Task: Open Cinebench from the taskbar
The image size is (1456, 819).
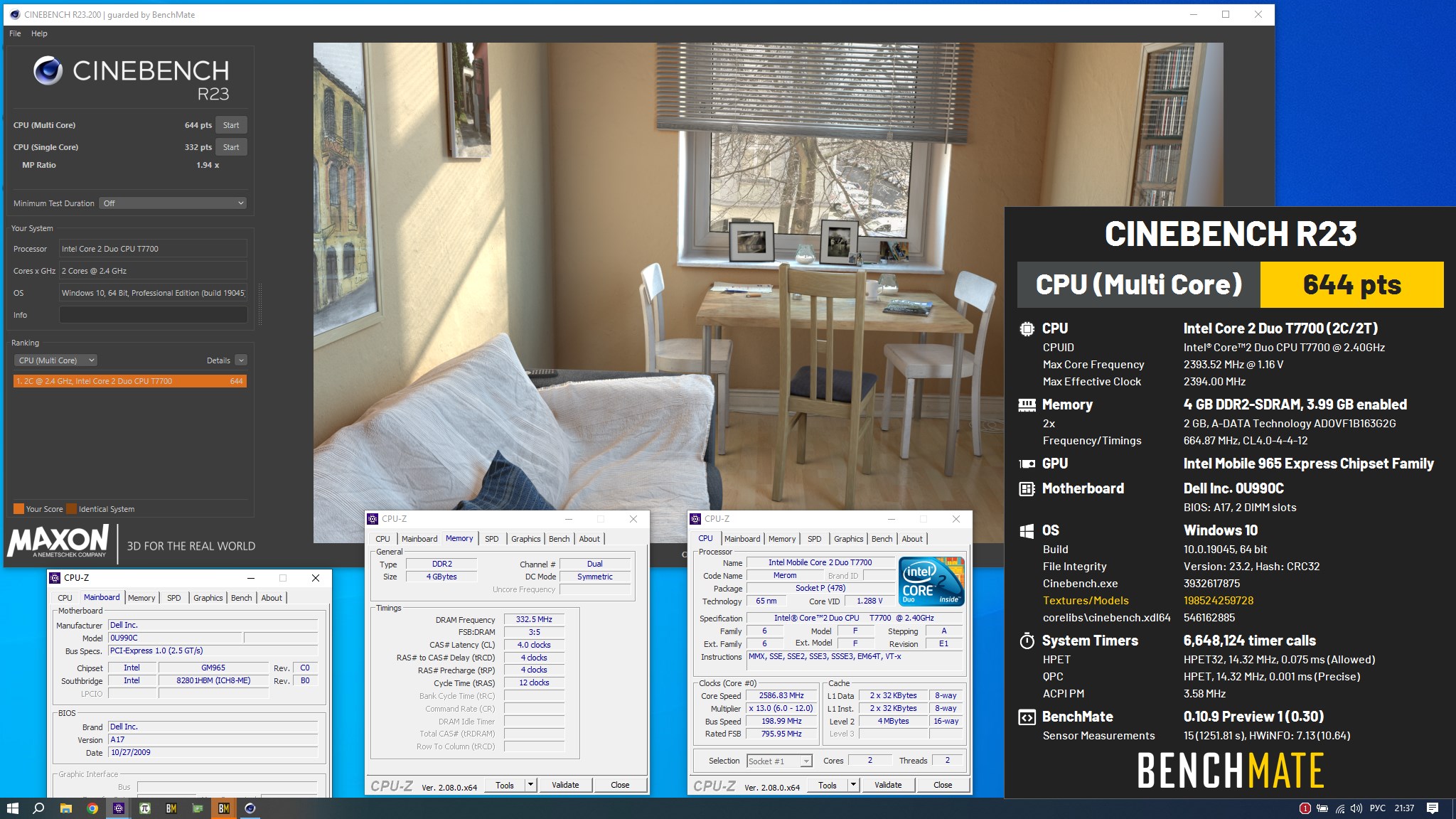Action: point(250,808)
